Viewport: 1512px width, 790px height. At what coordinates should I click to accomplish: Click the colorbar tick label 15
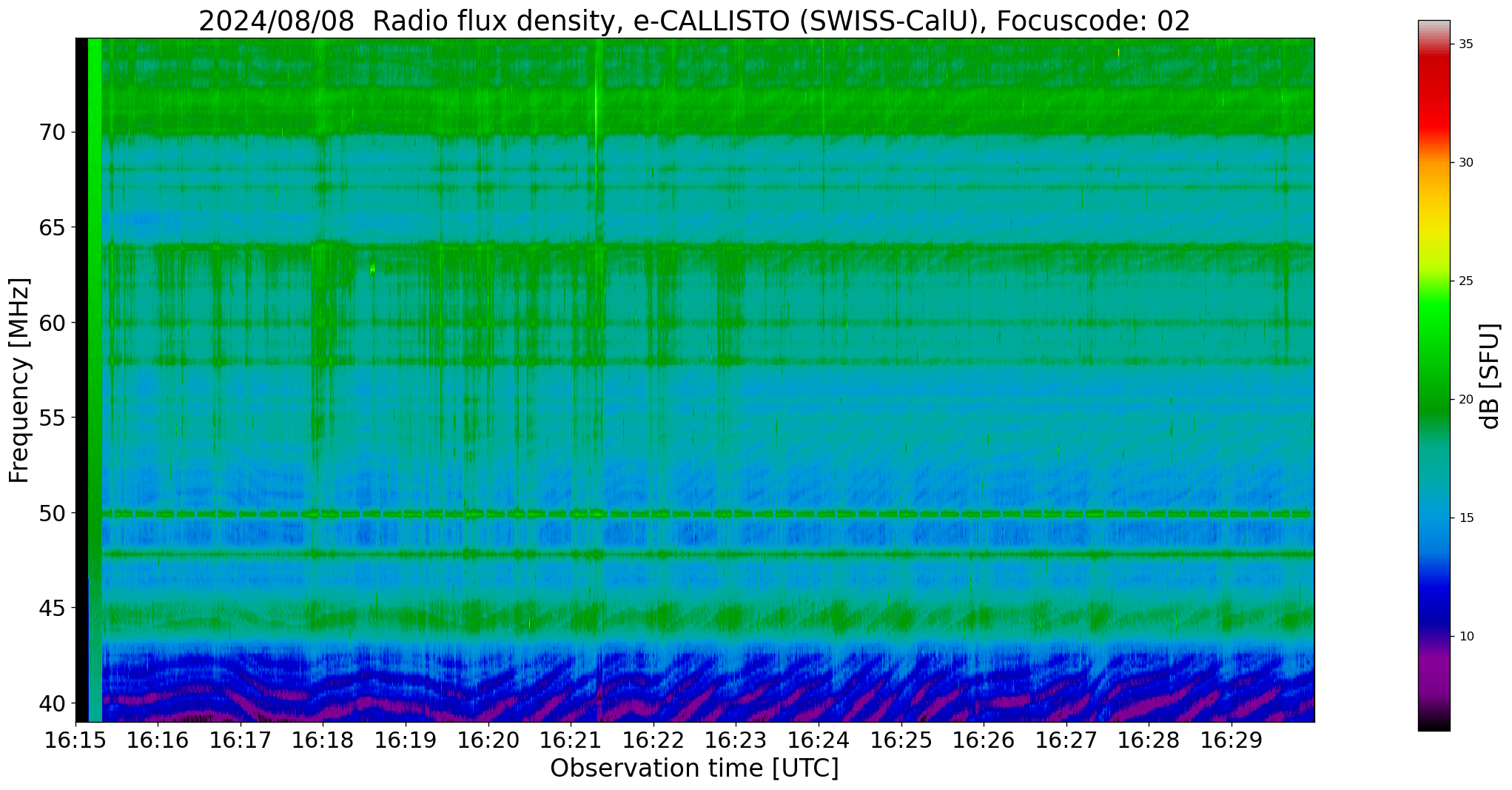1465,518
